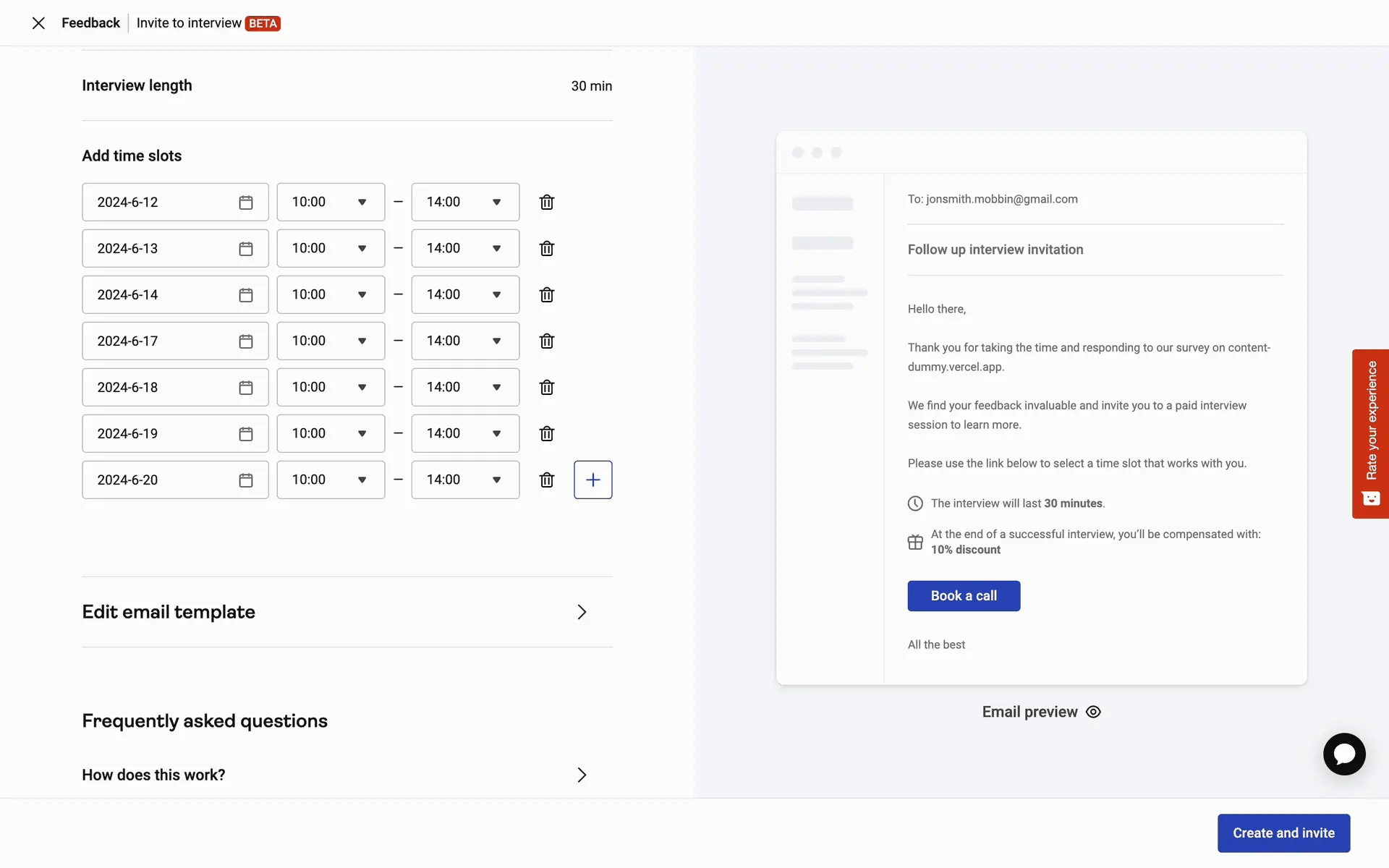Toggle the email preview eye icon
1389x868 pixels.
tap(1093, 712)
